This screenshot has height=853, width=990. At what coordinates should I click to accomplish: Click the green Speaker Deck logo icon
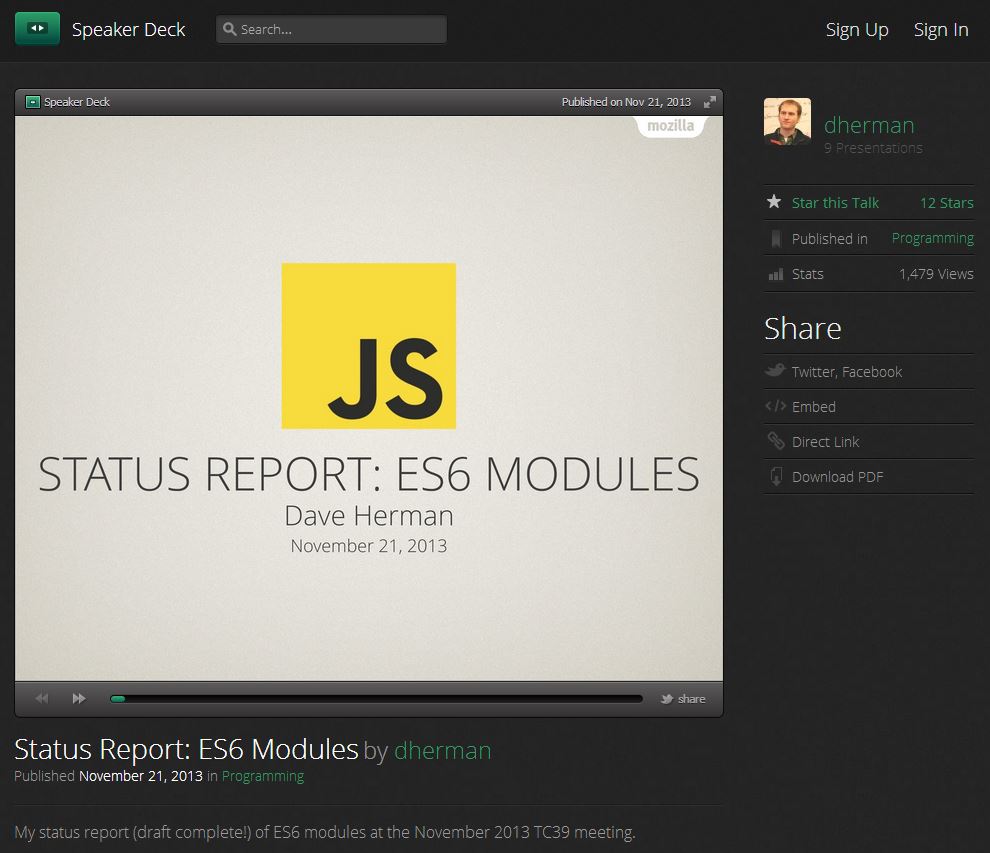(37, 28)
